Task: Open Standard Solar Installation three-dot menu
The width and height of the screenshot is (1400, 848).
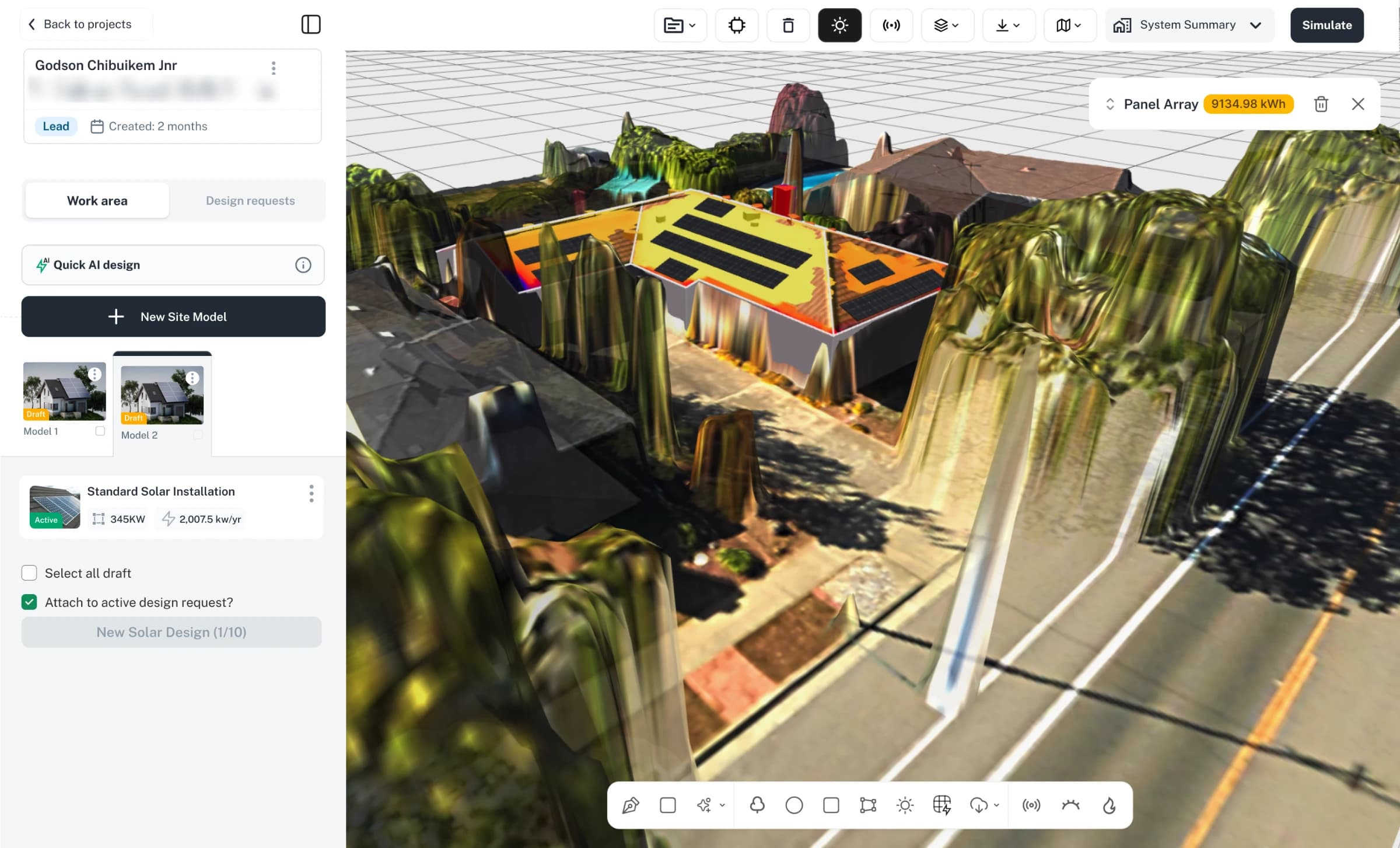Action: 311,493
